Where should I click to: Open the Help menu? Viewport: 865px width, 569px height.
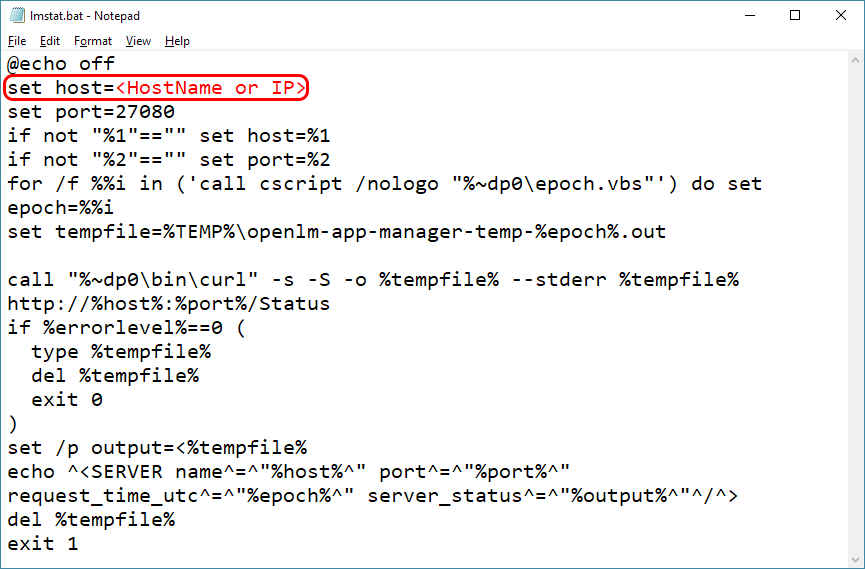click(x=177, y=41)
